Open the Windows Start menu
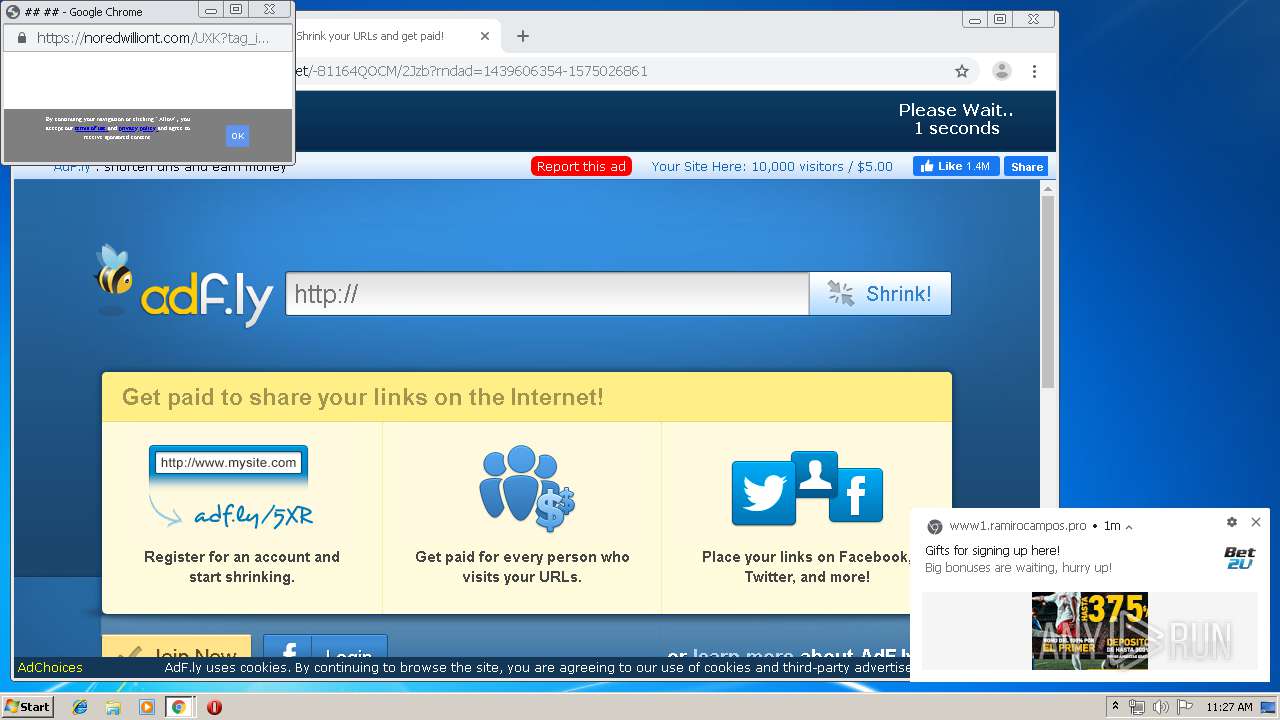1280x720 pixels. (x=28, y=706)
